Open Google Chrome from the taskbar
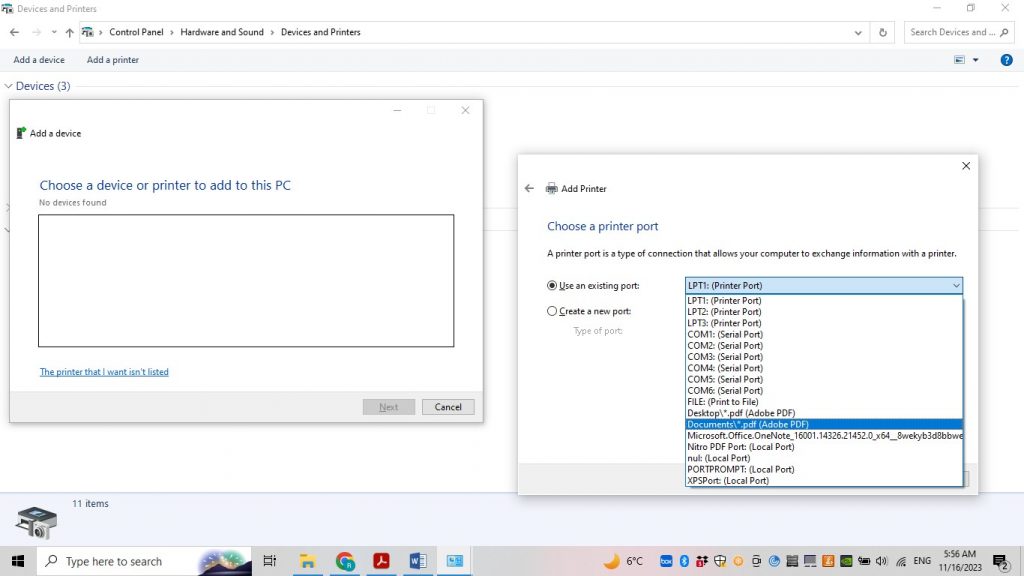Viewport: 1024px width, 576px height. 345,561
